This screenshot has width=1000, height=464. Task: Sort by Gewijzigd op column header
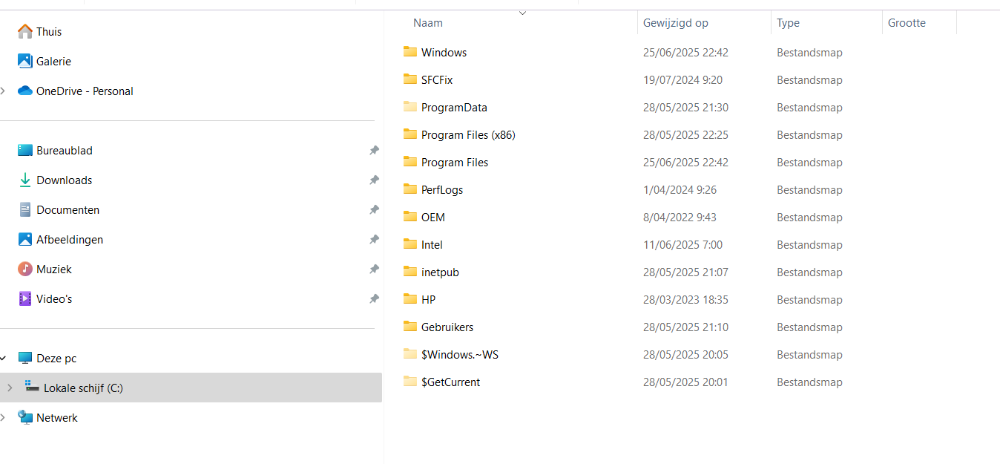coord(676,23)
